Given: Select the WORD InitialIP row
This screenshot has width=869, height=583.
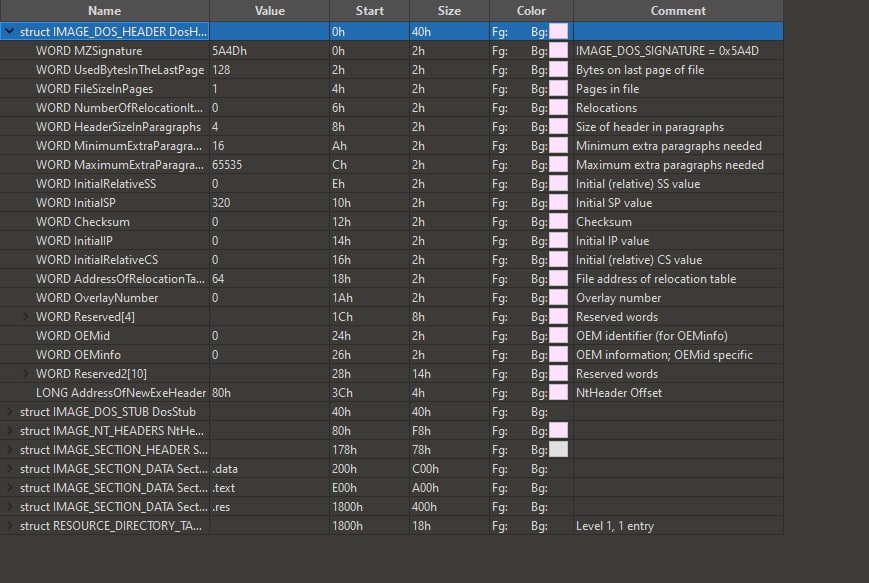Looking at the screenshot, I should click(391, 241).
